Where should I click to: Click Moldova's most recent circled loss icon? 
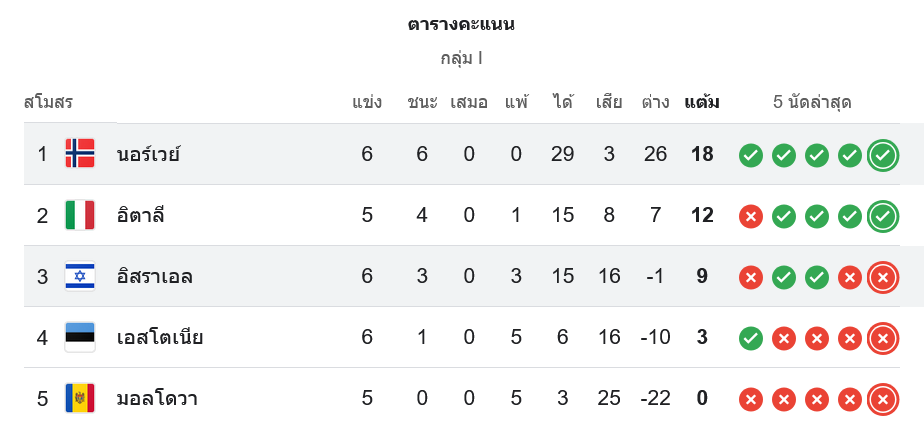[x=882, y=399]
